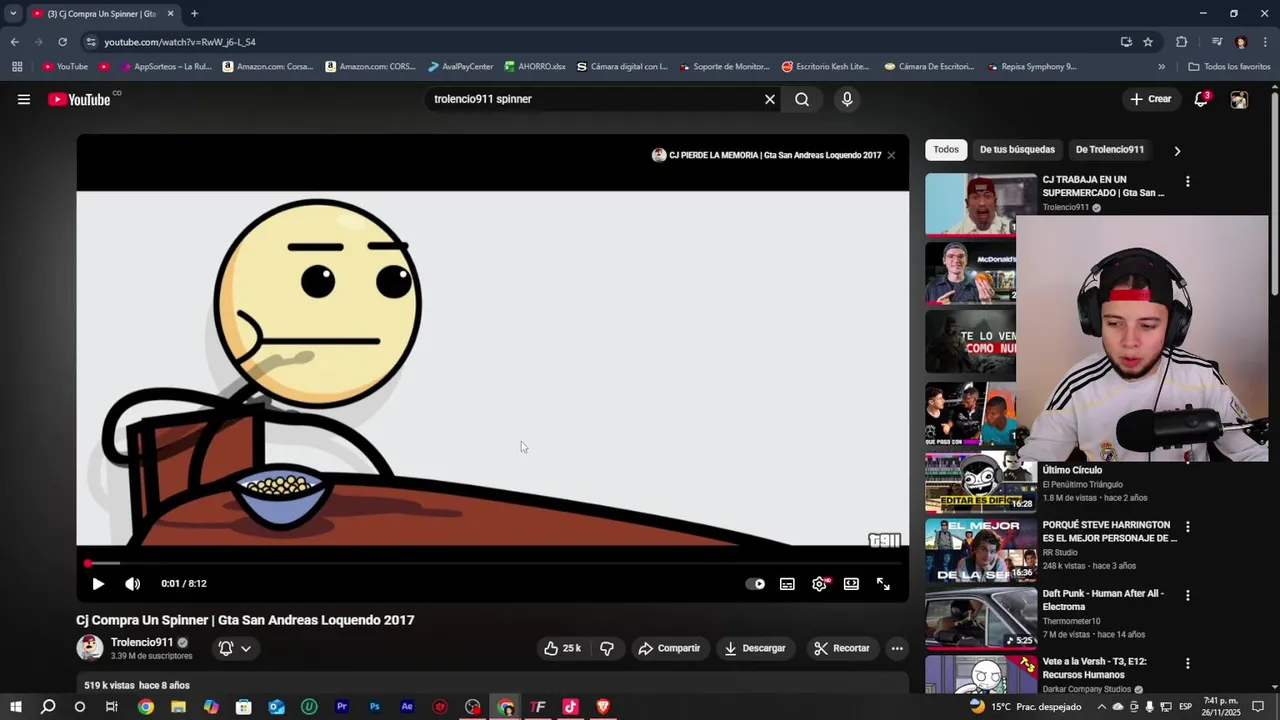Show hidden system tray icons
This screenshot has width=1280, height=720.
1102,707
